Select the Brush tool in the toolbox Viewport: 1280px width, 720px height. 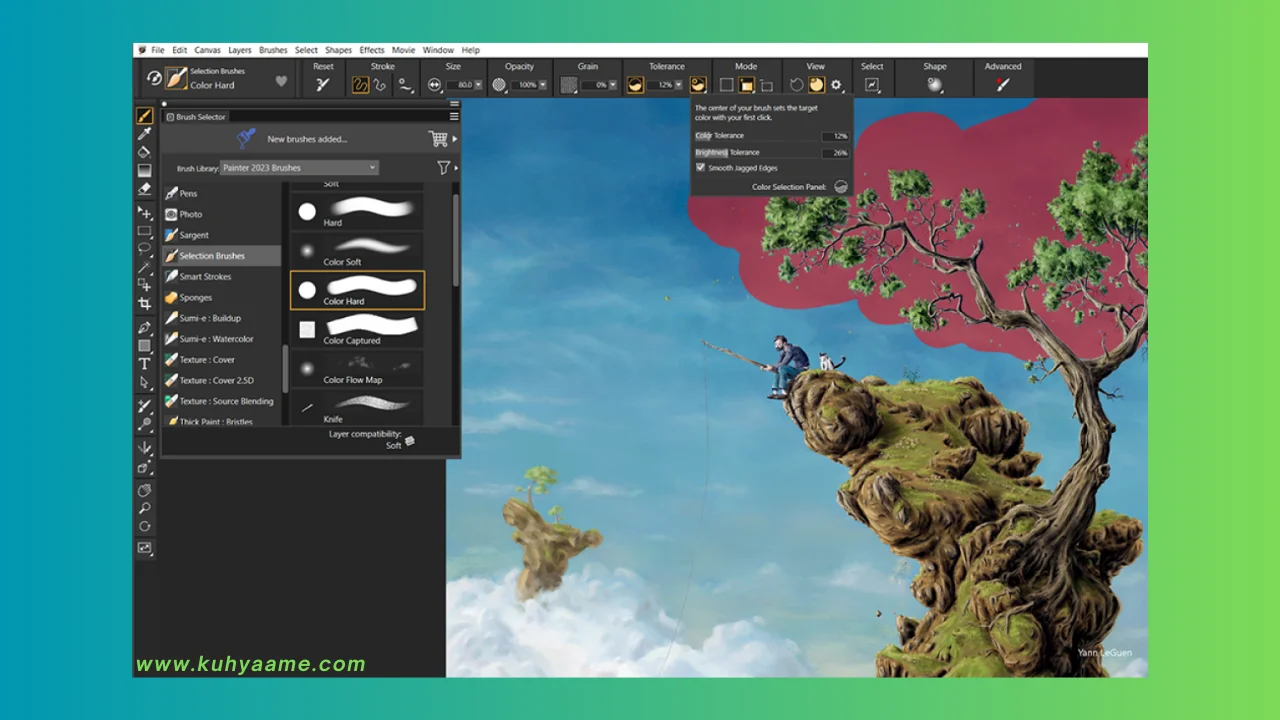pyautogui.click(x=144, y=116)
